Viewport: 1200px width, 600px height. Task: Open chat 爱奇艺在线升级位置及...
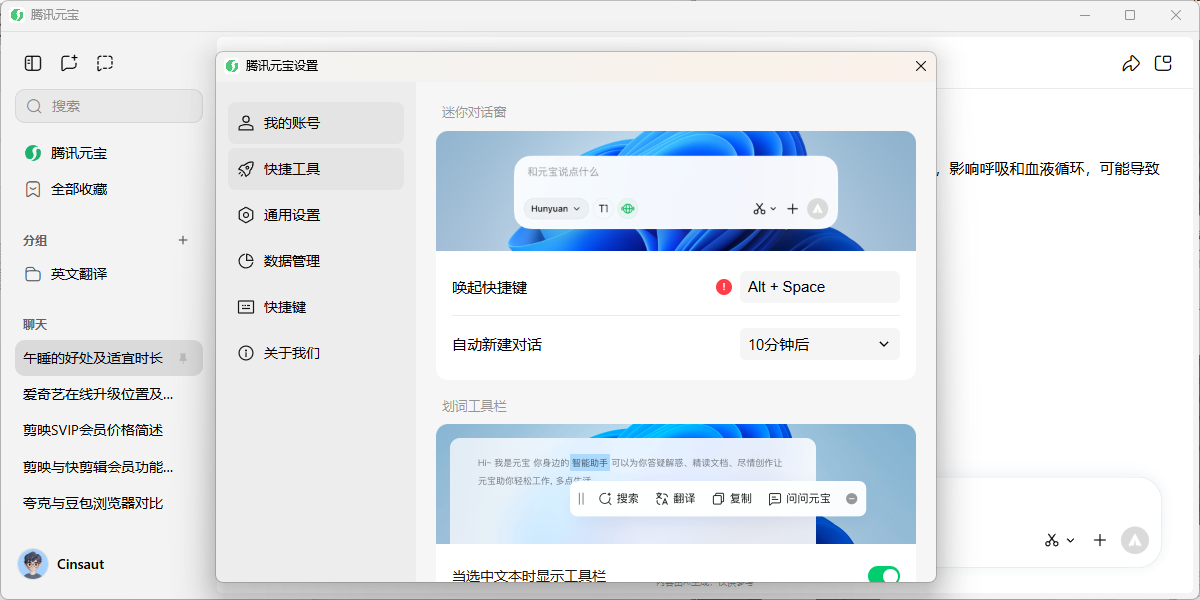click(98, 394)
